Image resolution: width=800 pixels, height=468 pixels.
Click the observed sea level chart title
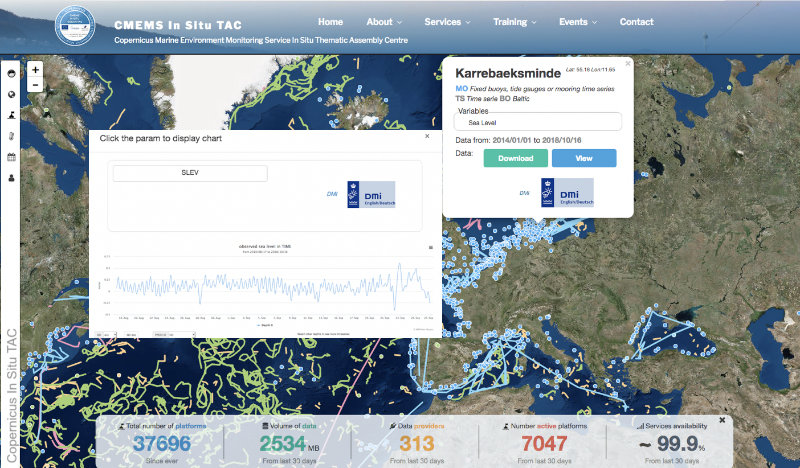265,246
